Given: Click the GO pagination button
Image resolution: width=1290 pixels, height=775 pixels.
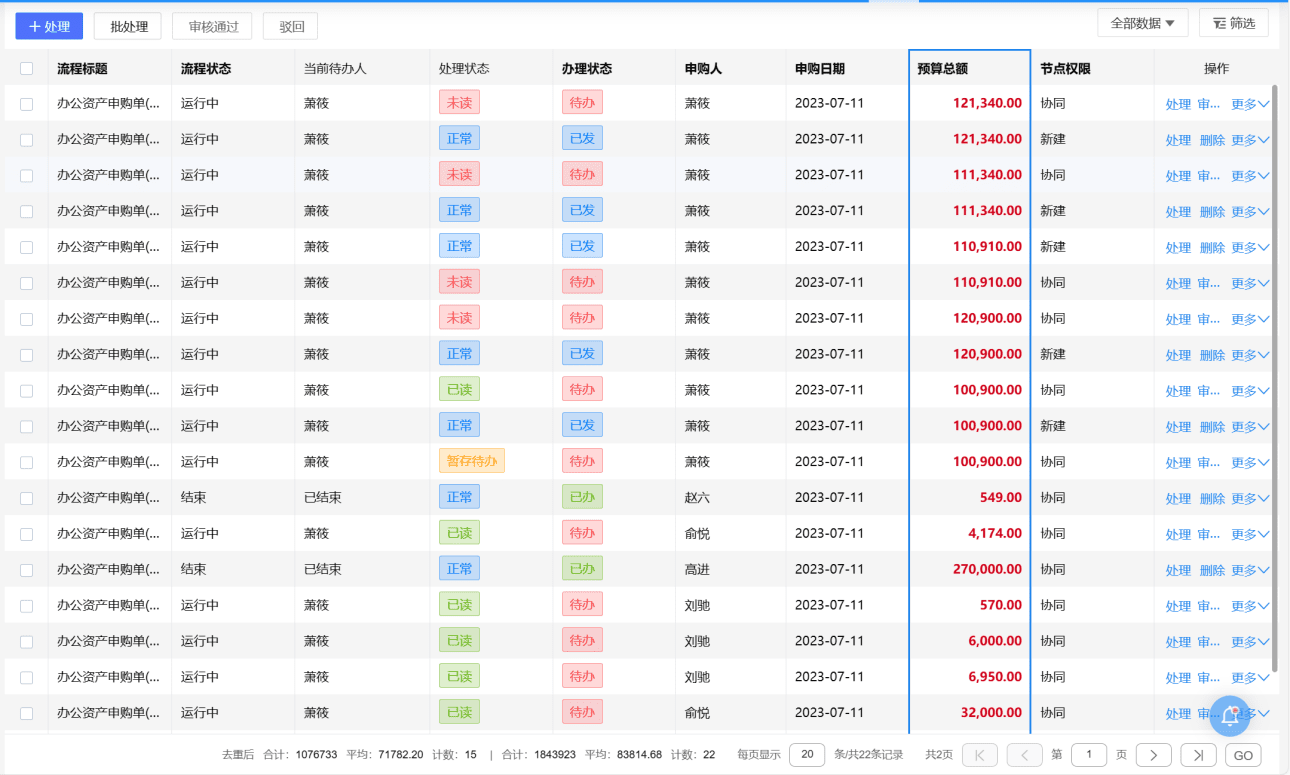Looking at the screenshot, I should click(x=1243, y=755).
